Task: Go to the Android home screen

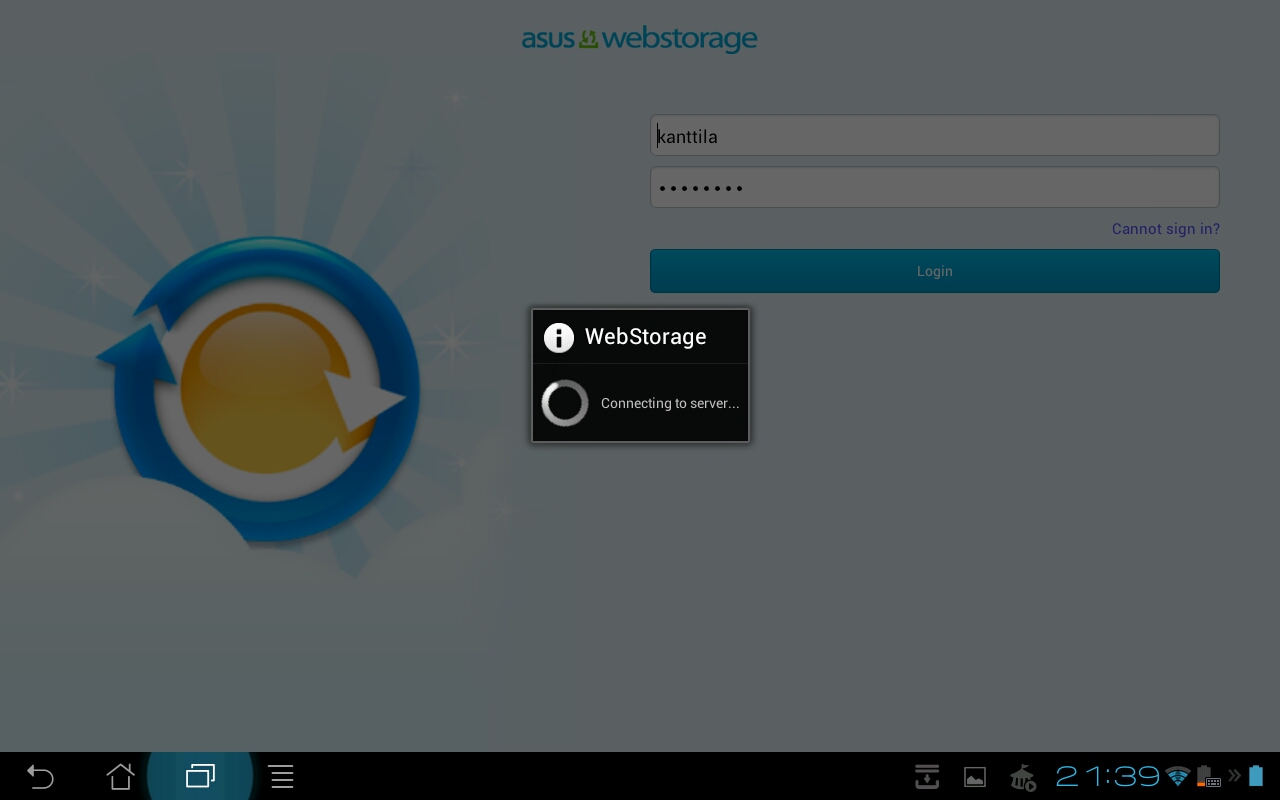Action: tap(121, 776)
